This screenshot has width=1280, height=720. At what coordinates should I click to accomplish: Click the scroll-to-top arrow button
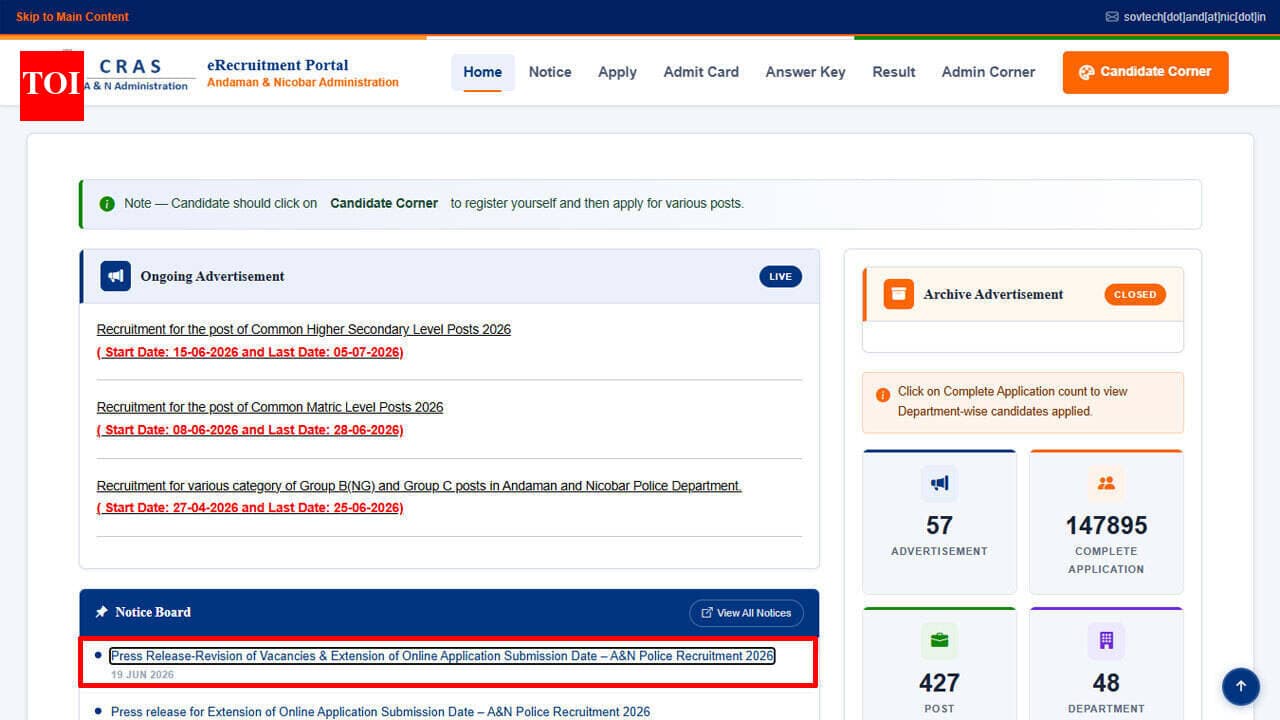tap(1241, 686)
